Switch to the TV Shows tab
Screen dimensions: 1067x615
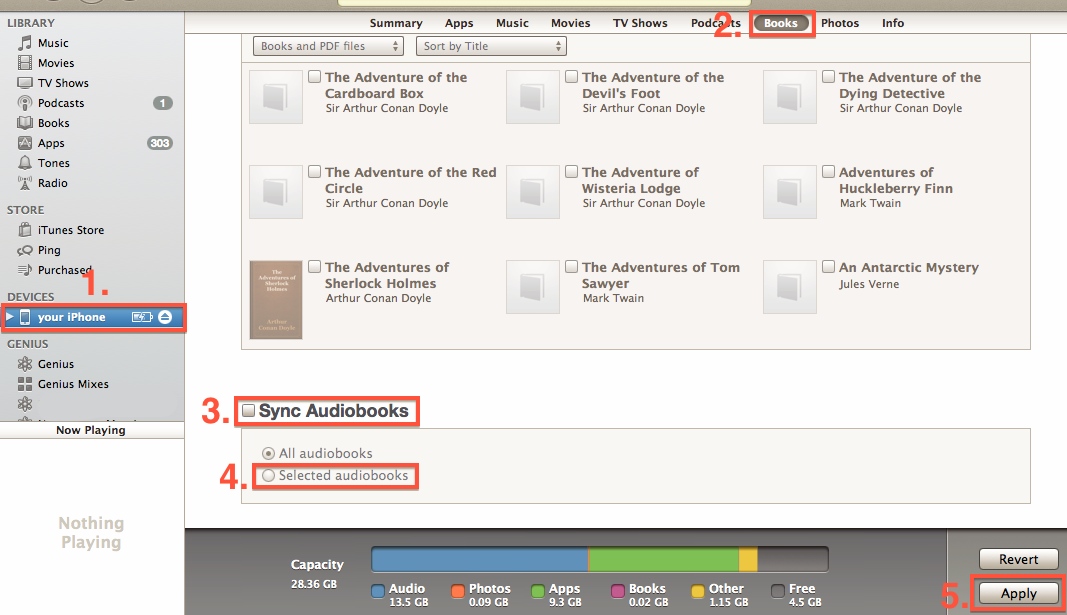coord(640,23)
